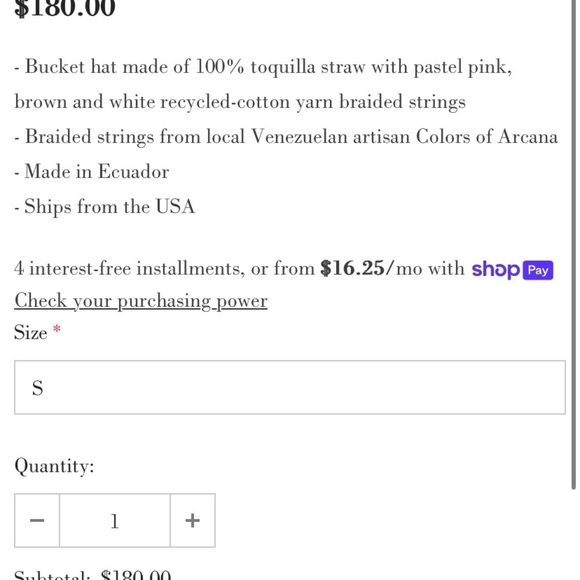Click the red required asterisk by Size

point(57,329)
